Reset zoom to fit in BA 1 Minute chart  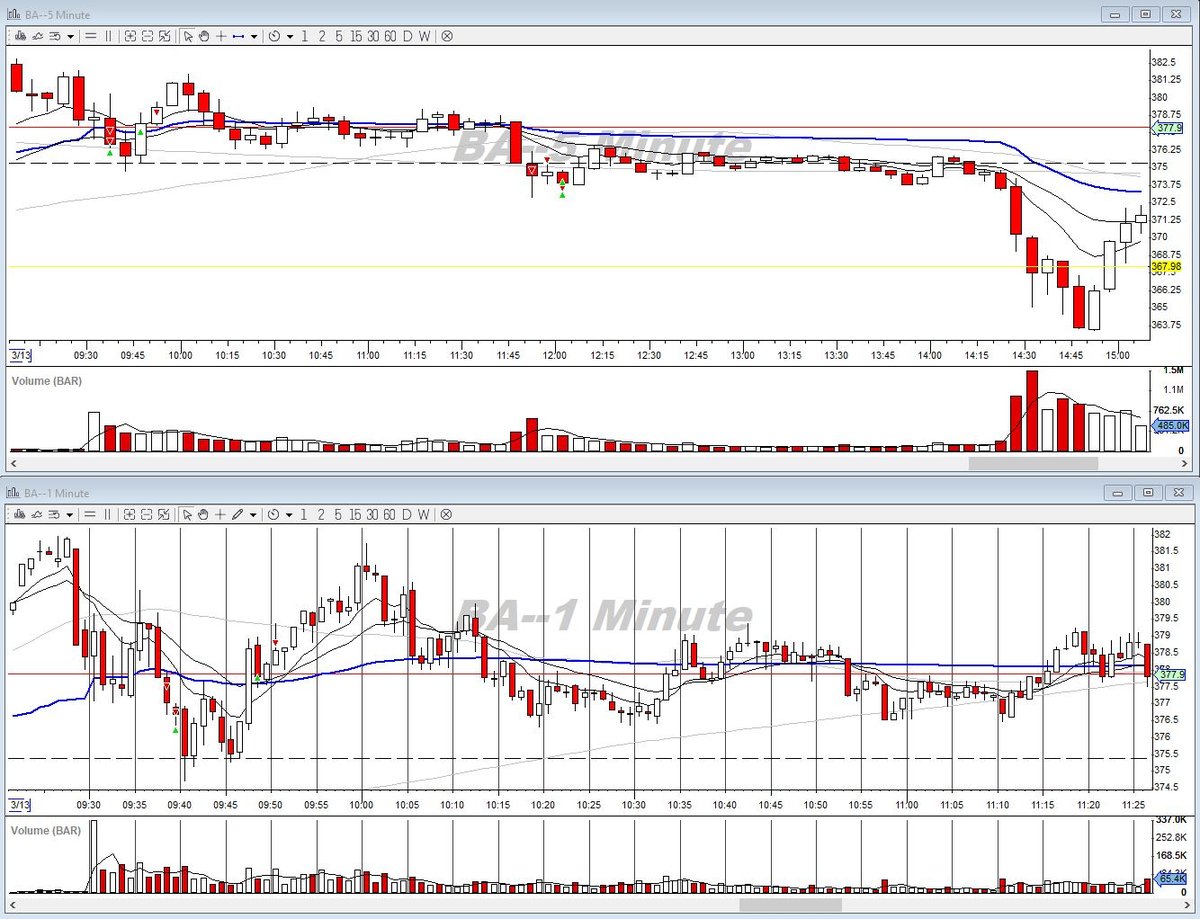coord(164,515)
